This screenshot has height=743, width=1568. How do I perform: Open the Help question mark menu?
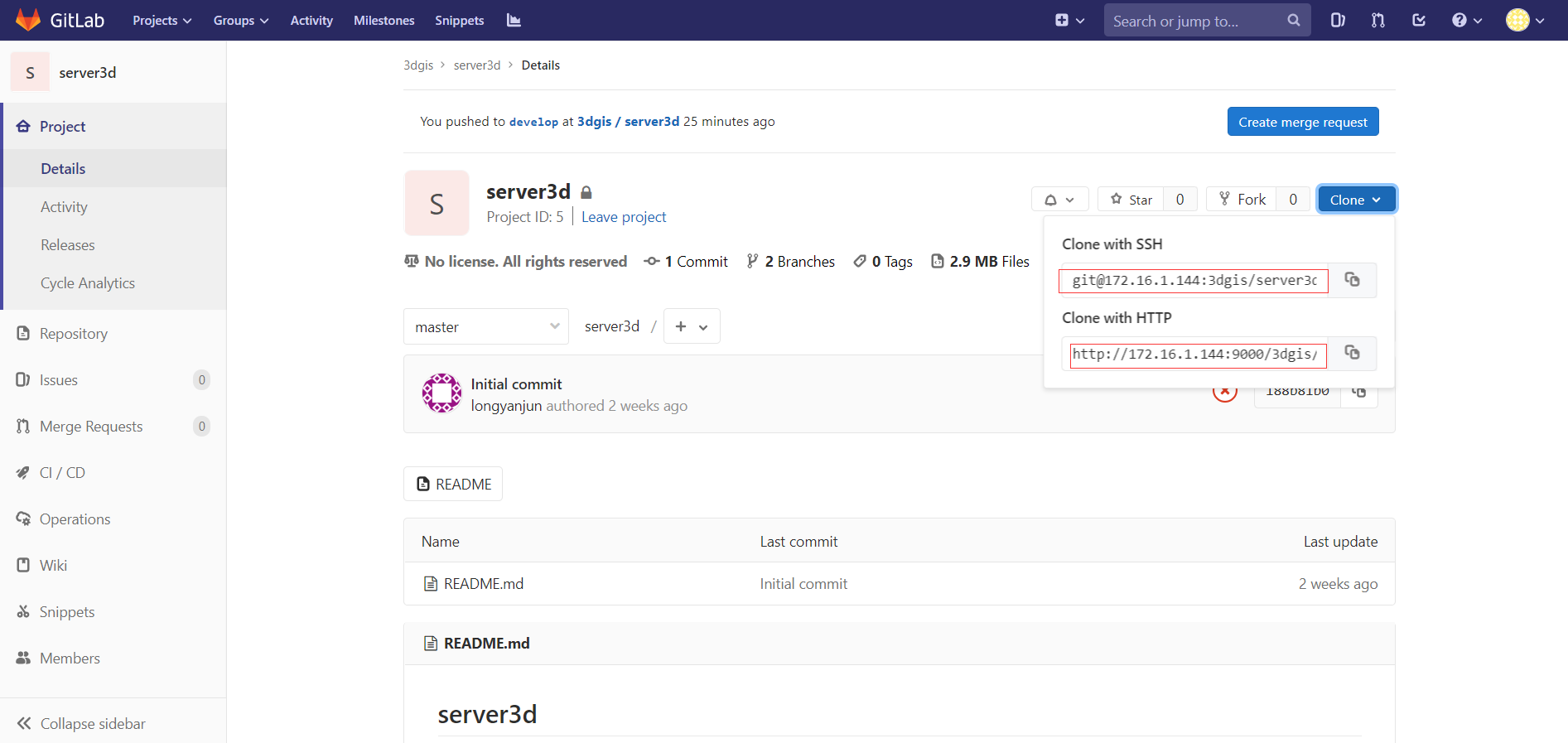1467,20
